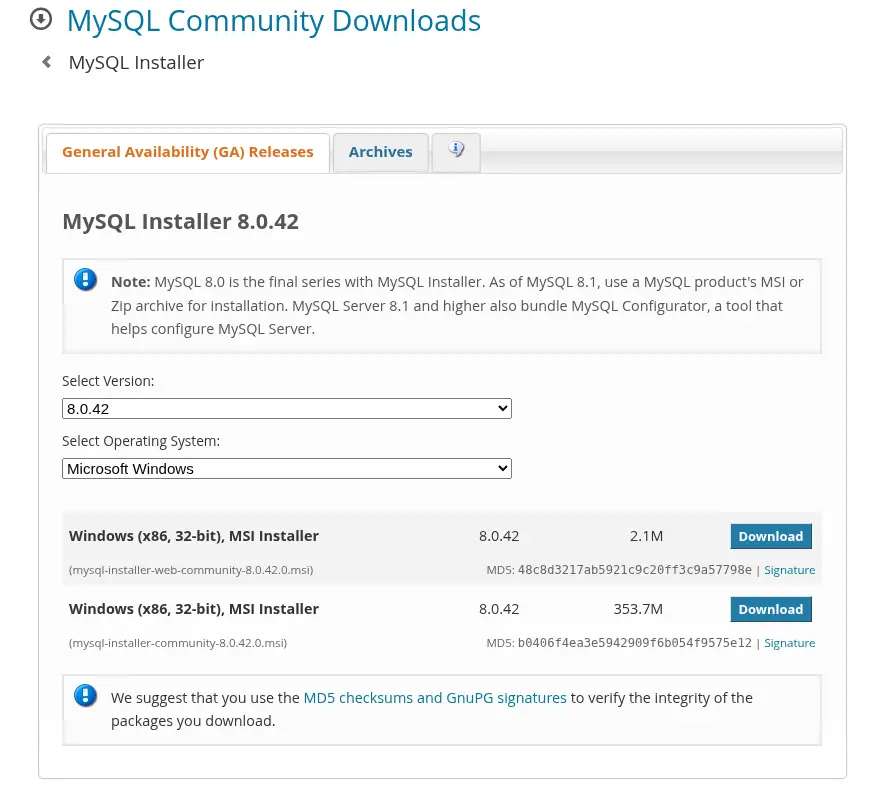Open the info (i) tab beside Archives
The height and width of the screenshot is (796, 879).
pyautogui.click(x=456, y=151)
